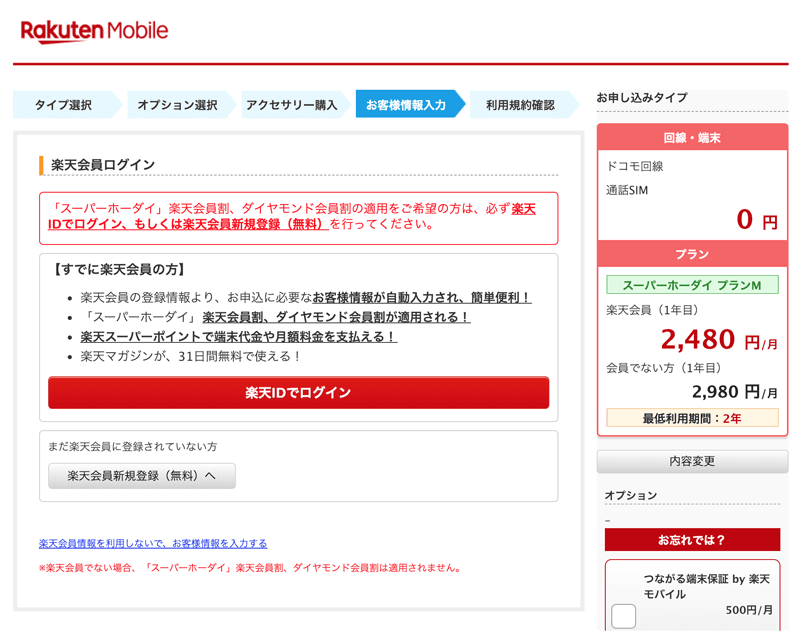Open link to enter info without 楽天会員情報
The image size is (800, 631).
tap(153, 543)
